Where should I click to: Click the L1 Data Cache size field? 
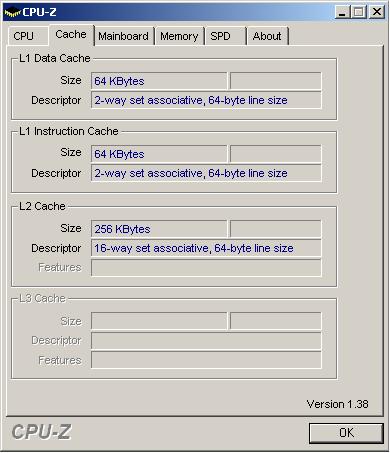(x=159, y=81)
